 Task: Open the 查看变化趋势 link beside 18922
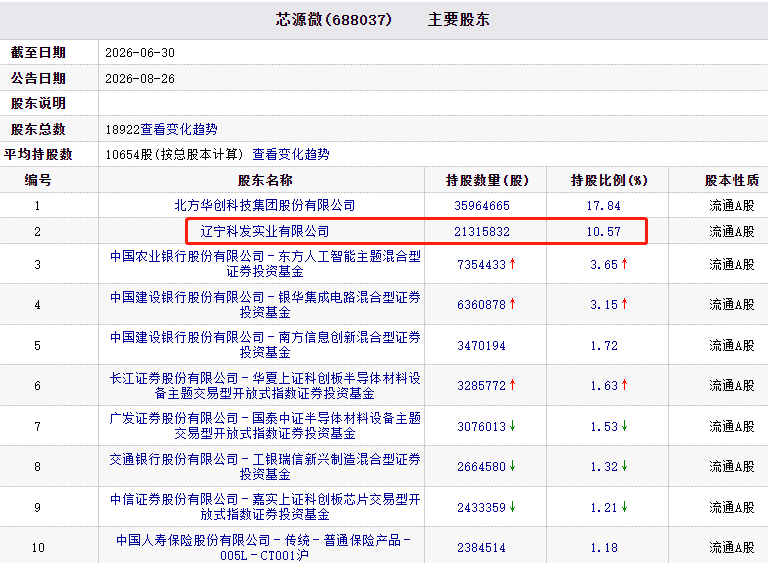coord(179,129)
